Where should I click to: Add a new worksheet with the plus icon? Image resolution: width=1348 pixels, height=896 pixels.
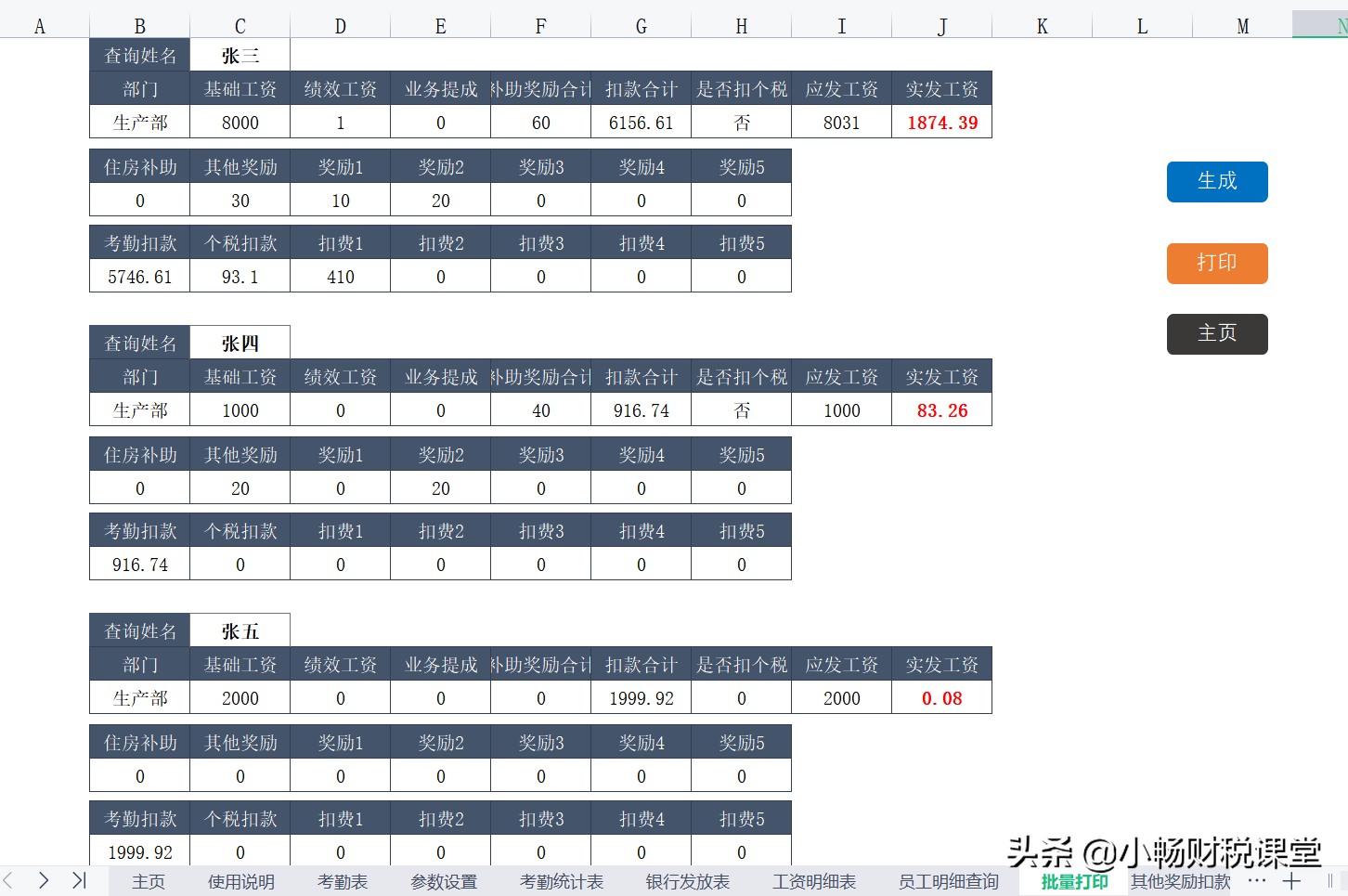coord(1291,881)
